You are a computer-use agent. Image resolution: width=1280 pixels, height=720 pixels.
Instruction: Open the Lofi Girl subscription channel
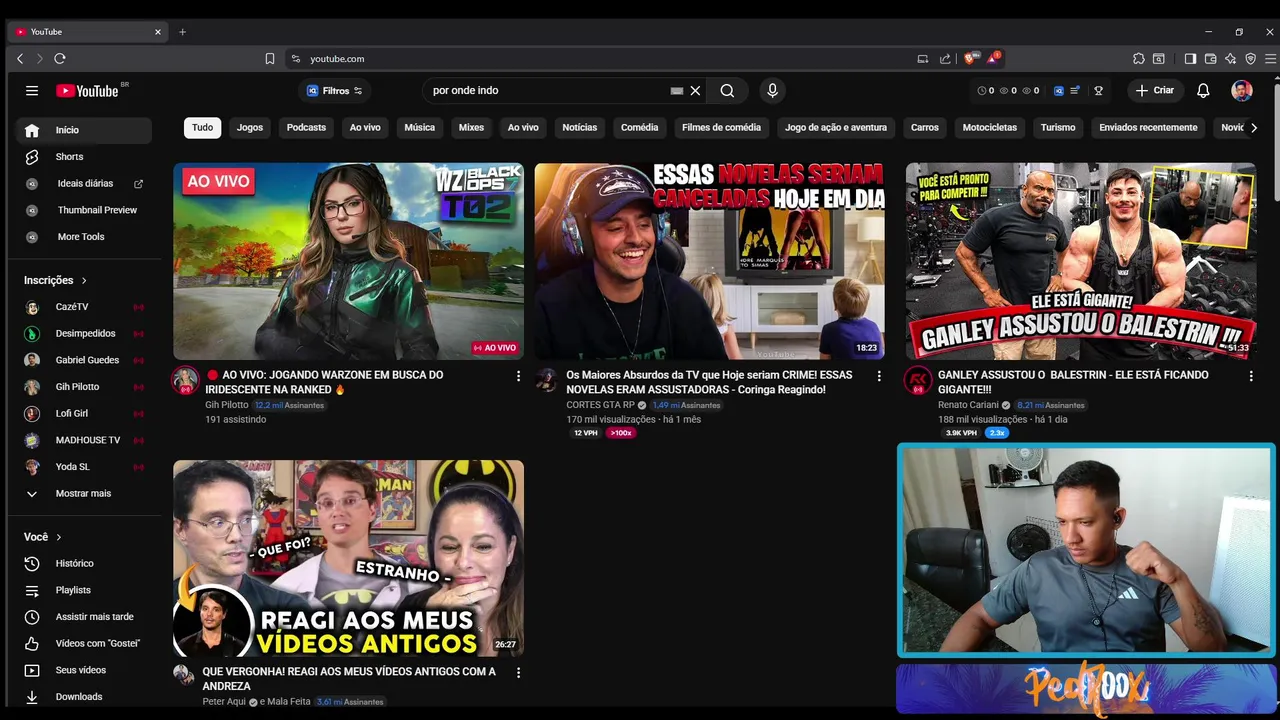point(84,414)
